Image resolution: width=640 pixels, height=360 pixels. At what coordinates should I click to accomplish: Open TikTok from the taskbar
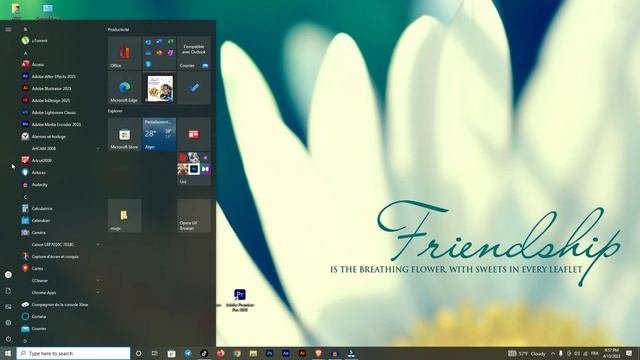click(204, 353)
